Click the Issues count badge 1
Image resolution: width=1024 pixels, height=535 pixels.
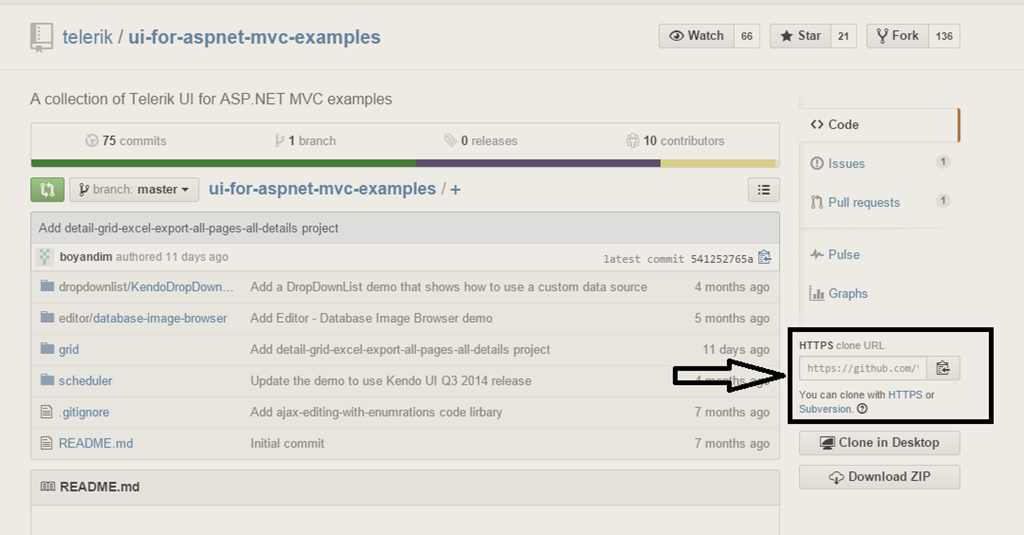pyautogui.click(x=942, y=161)
